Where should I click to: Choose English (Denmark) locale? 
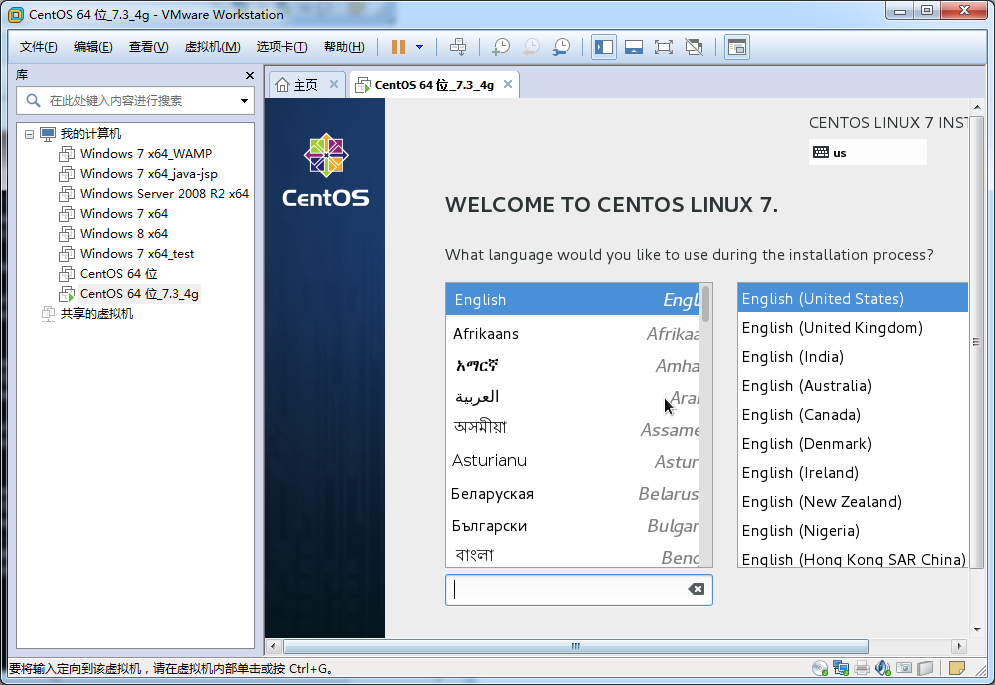853,444
